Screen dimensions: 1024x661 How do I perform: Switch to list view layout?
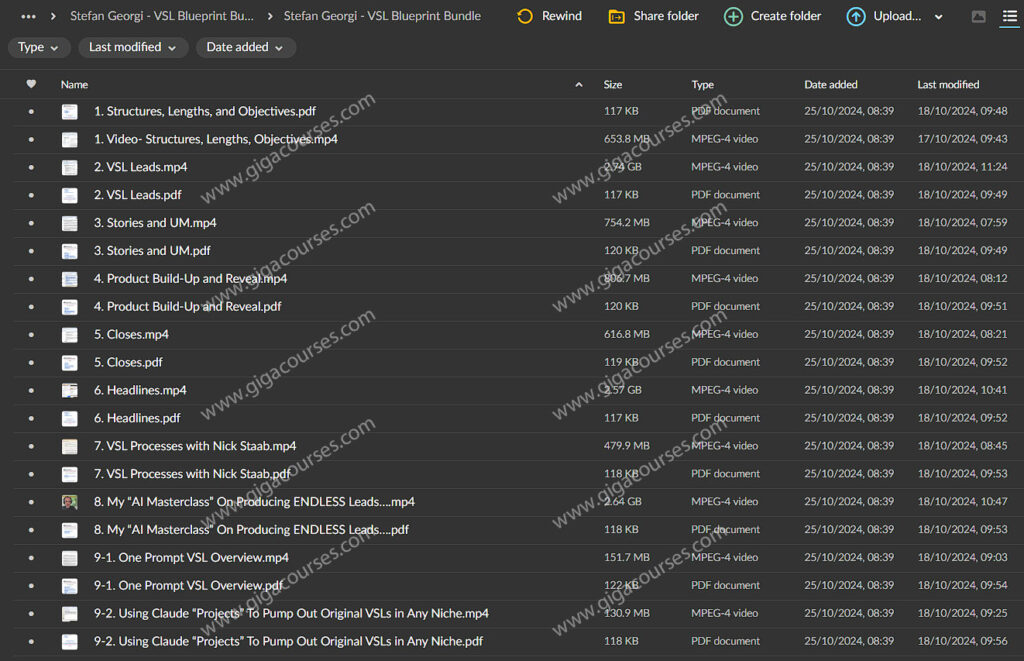coord(1009,17)
